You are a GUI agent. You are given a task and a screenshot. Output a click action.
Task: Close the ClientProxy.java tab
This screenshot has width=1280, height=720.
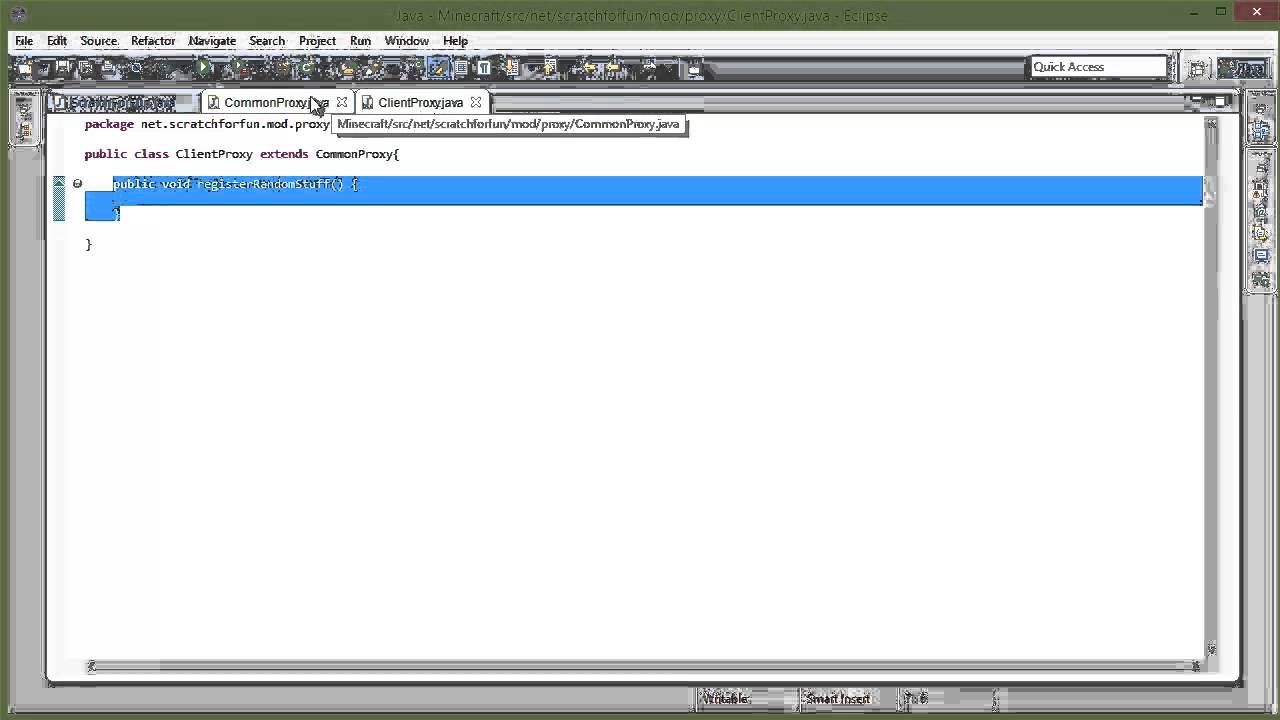(476, 102)
